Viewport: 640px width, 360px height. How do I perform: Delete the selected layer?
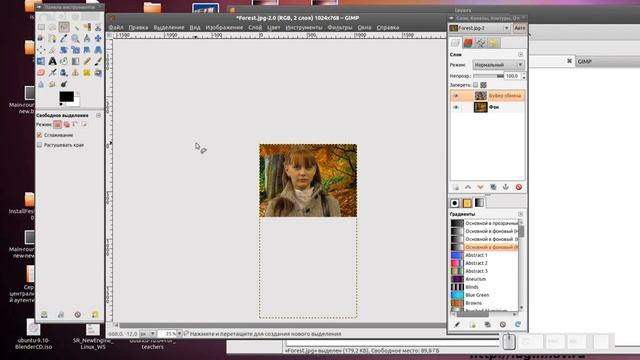(518, 187)
